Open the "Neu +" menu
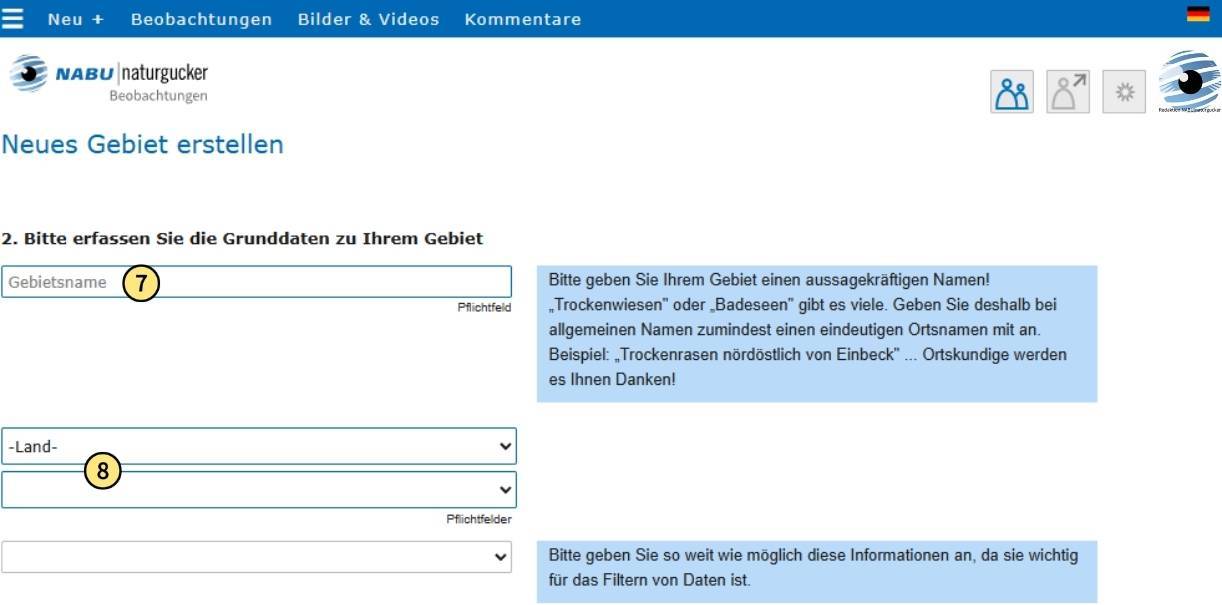This screenshot has width=1222, height=605. click(75, 19)
